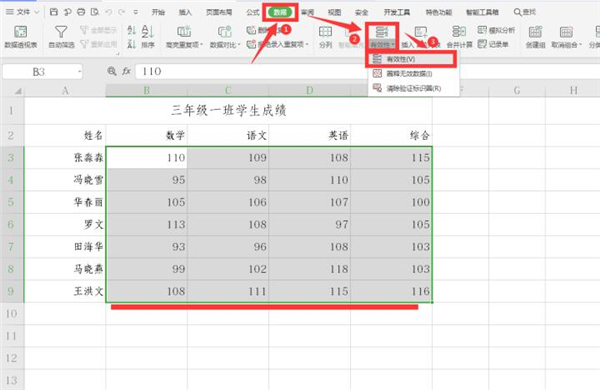Click the 综合 score 116 for 王洪文

(391, 291)
